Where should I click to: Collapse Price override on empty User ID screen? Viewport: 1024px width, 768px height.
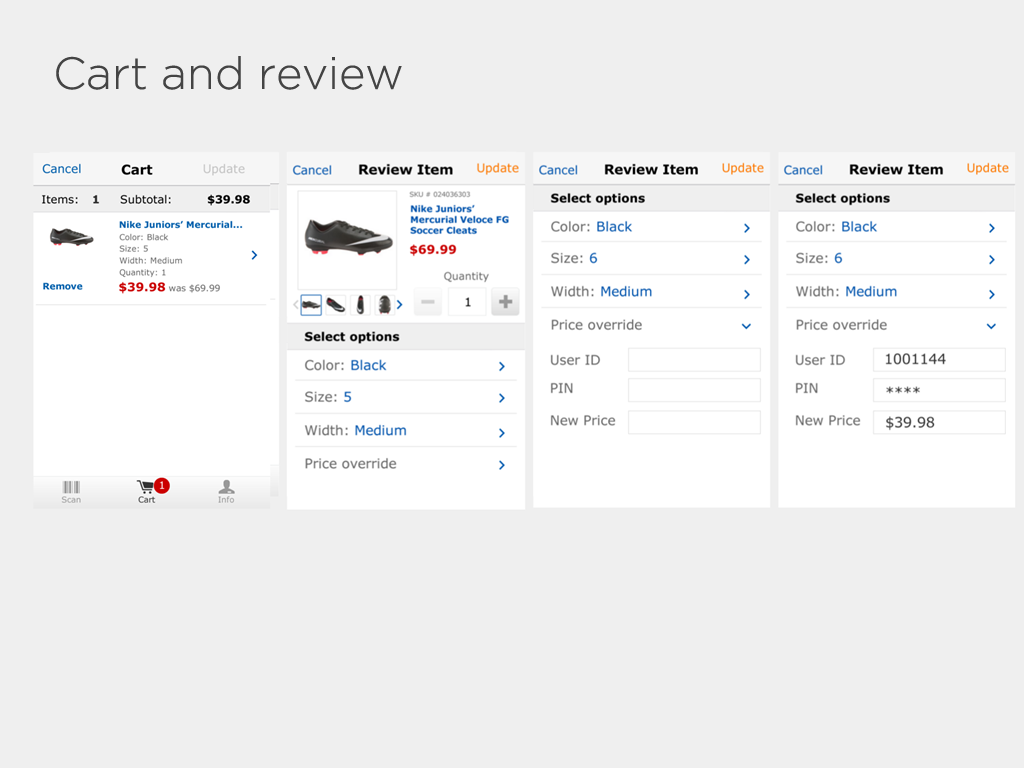[651, 325]
